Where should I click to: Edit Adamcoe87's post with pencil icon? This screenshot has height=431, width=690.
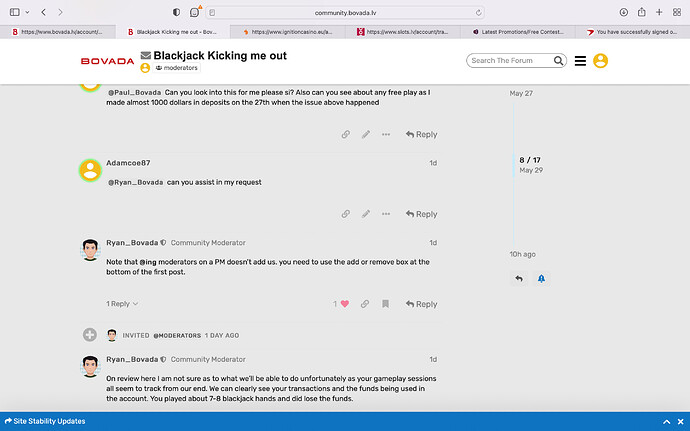(366, 214)
